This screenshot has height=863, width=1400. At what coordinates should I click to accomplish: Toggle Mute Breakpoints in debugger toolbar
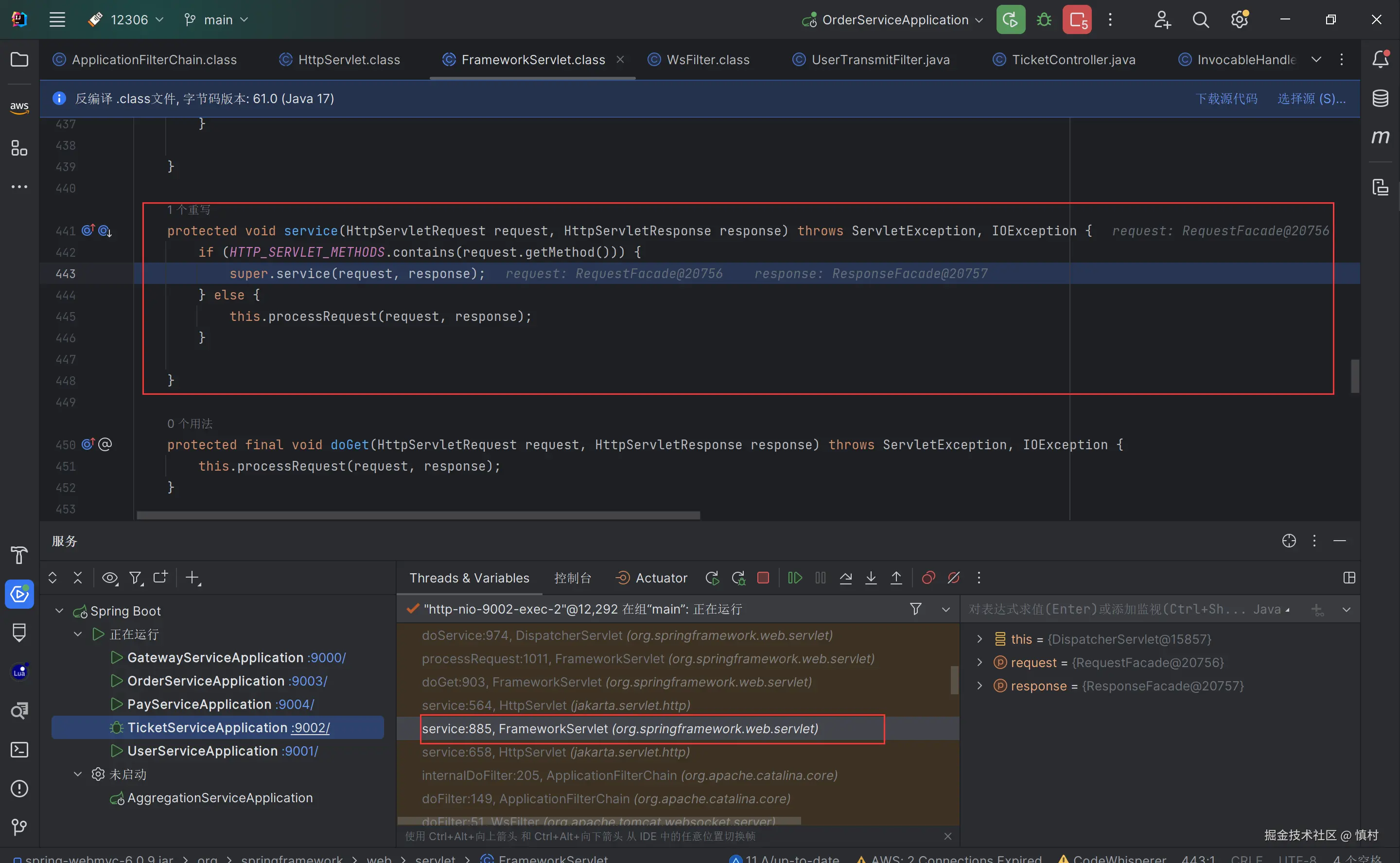(953, 578)
